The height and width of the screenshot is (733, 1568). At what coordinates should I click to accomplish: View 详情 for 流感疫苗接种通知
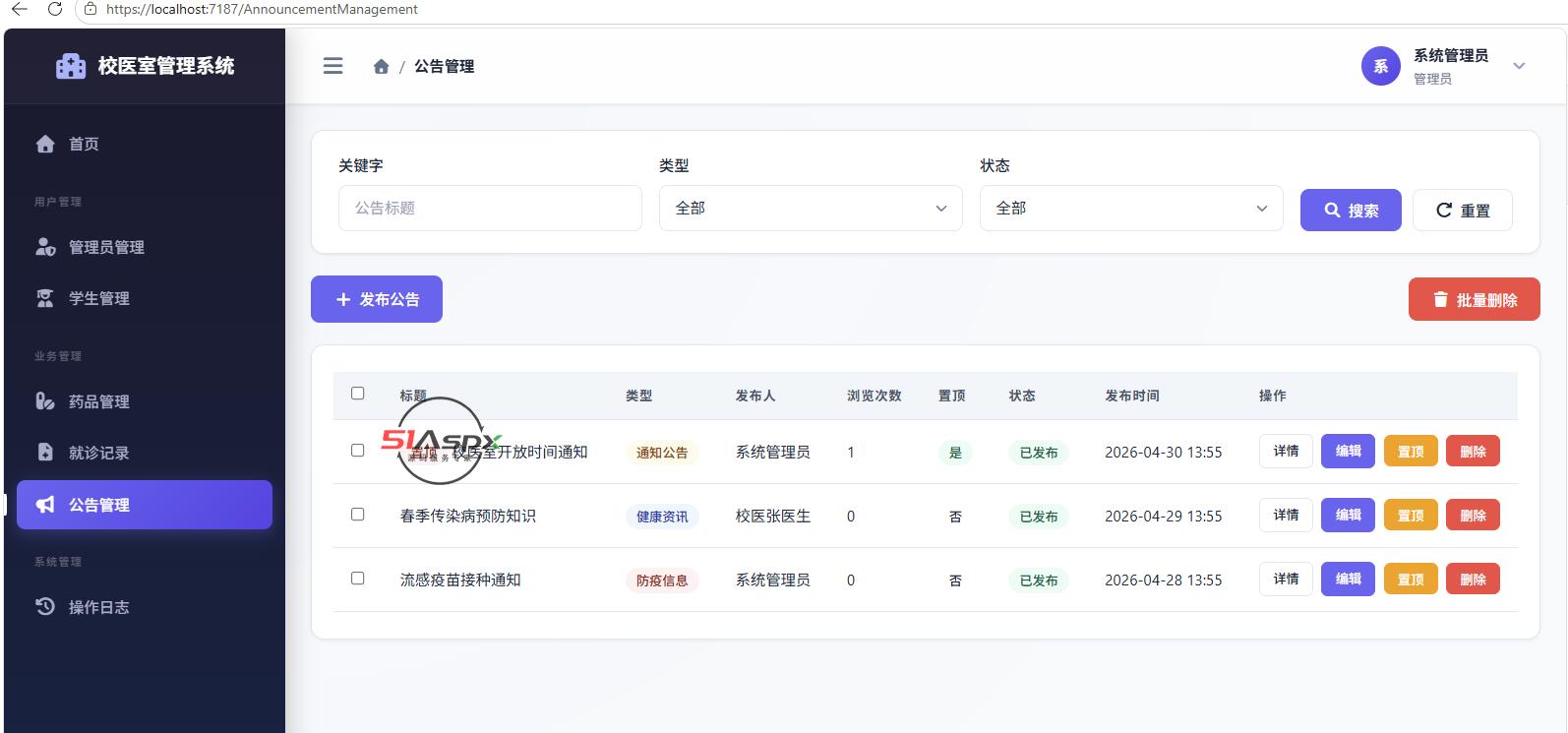[1286, 580]
